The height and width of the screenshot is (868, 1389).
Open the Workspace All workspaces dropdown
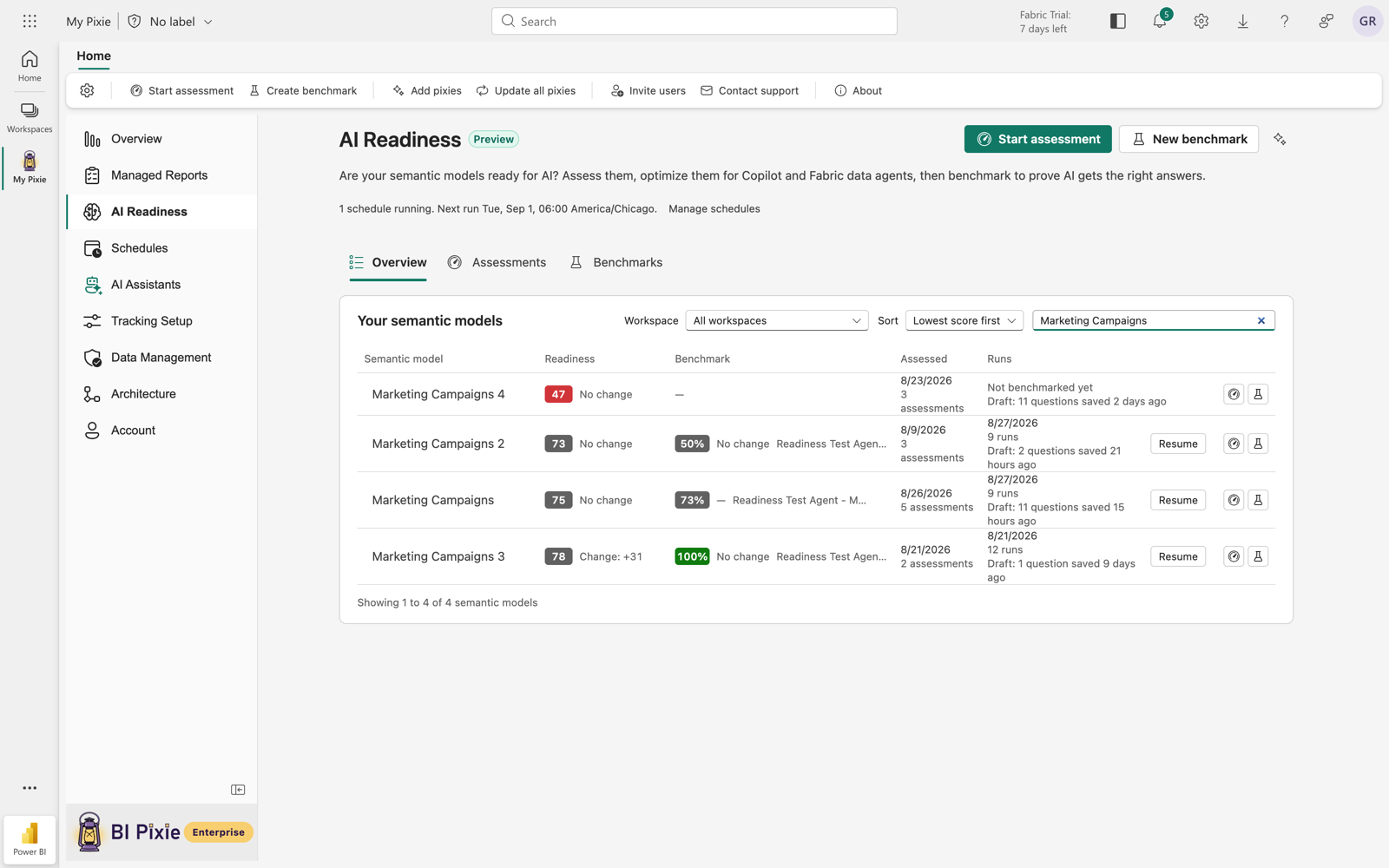pyautogui.click(x=777, y=320)
